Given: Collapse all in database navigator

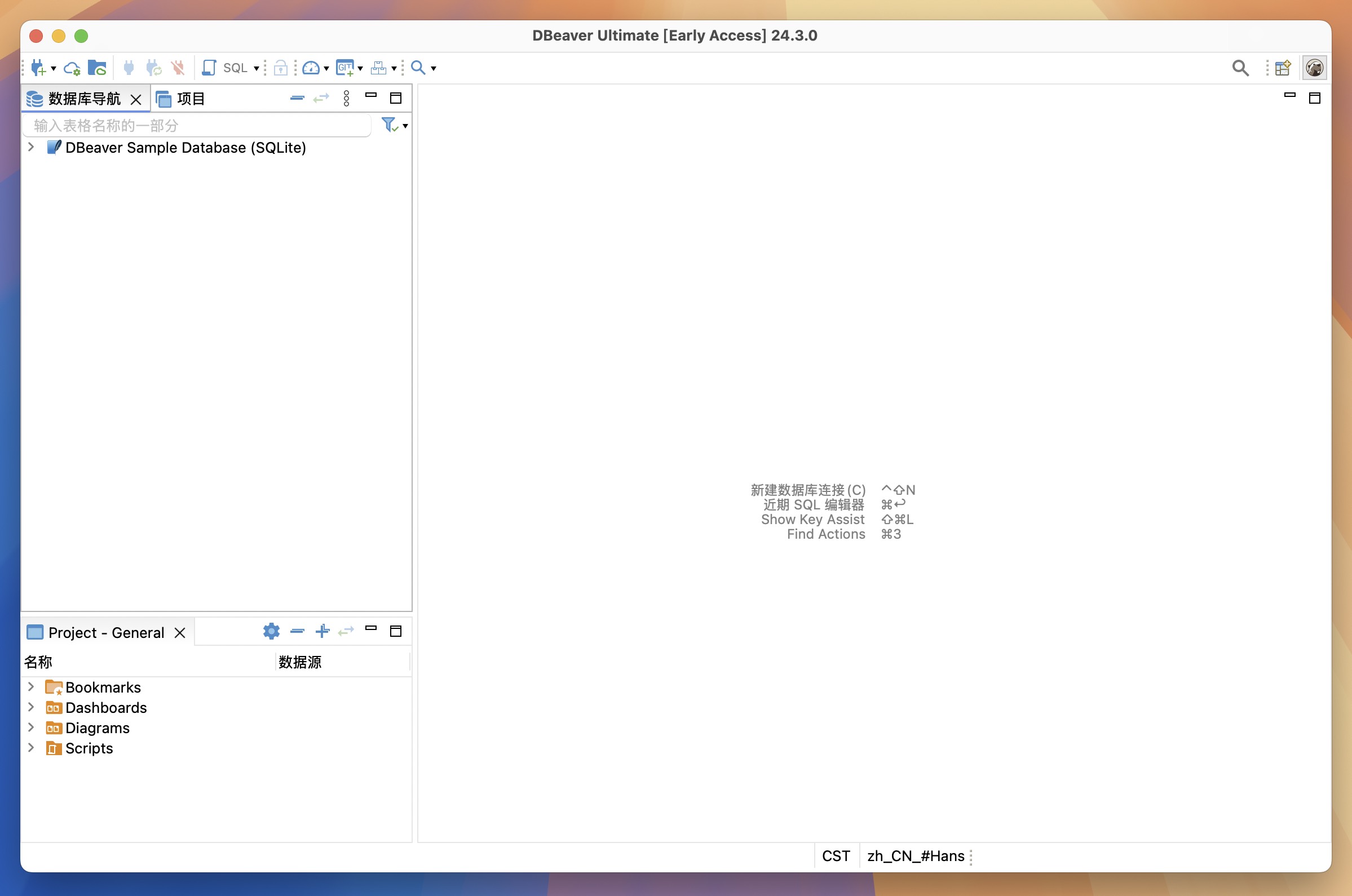Looking at the screenshot, I should coord(297,98).
